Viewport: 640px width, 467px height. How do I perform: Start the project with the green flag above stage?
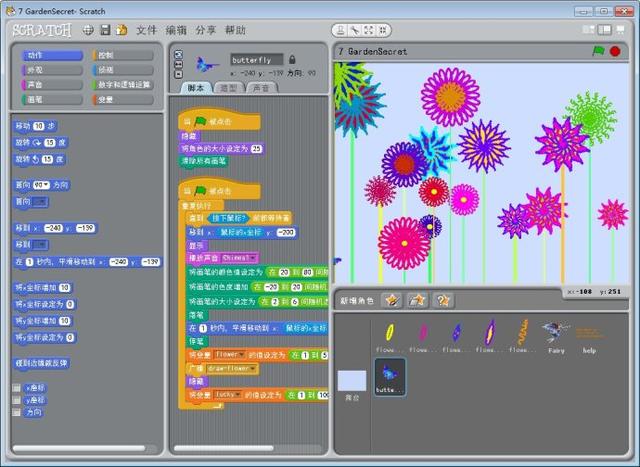[598, 51]
